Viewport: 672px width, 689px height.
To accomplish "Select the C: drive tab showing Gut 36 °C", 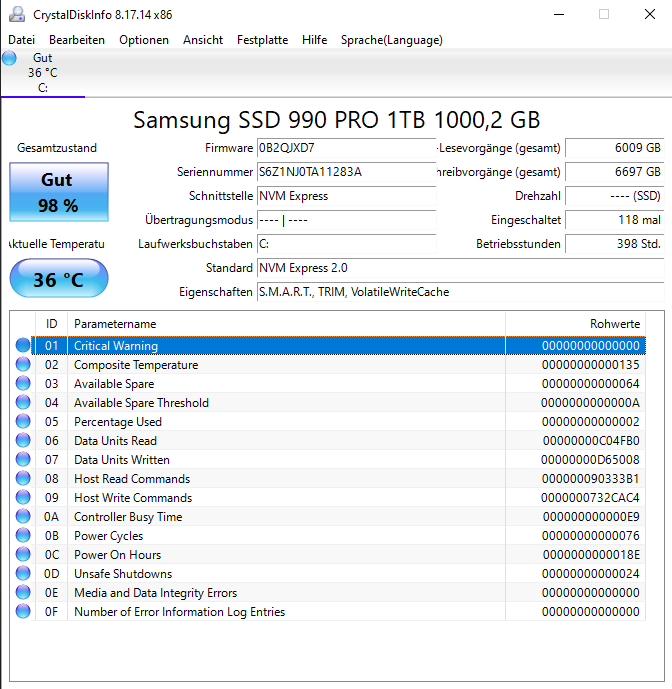I will click(43, 73).
